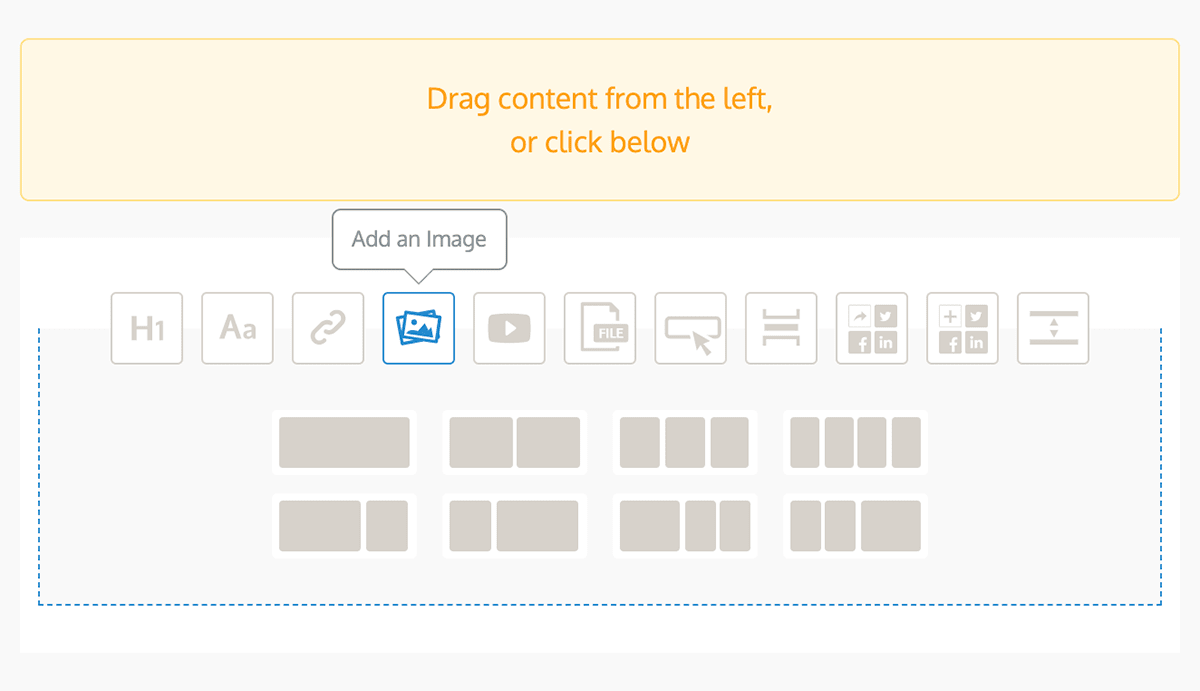
Task: Choose the two equal columns layout
Action: 514,441
